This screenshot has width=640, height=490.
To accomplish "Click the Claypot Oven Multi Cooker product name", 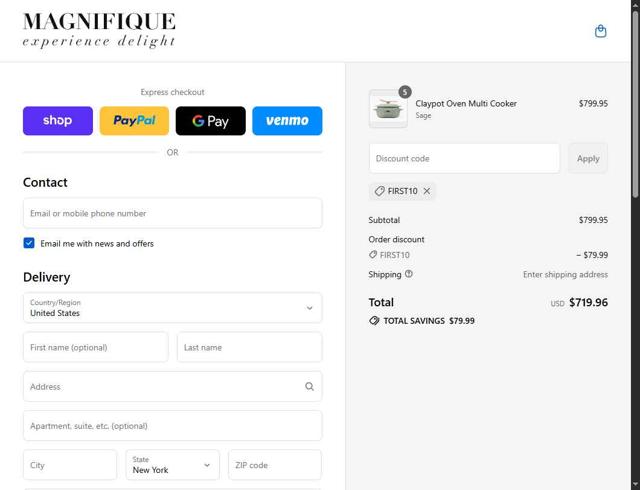I will tap(466, 104).
